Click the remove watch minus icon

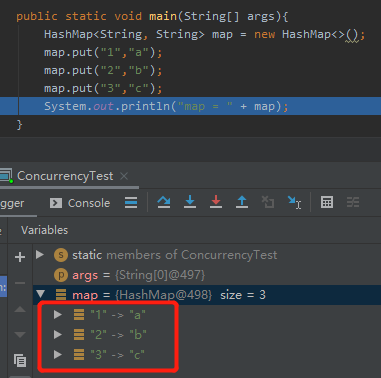pos(20,283)
